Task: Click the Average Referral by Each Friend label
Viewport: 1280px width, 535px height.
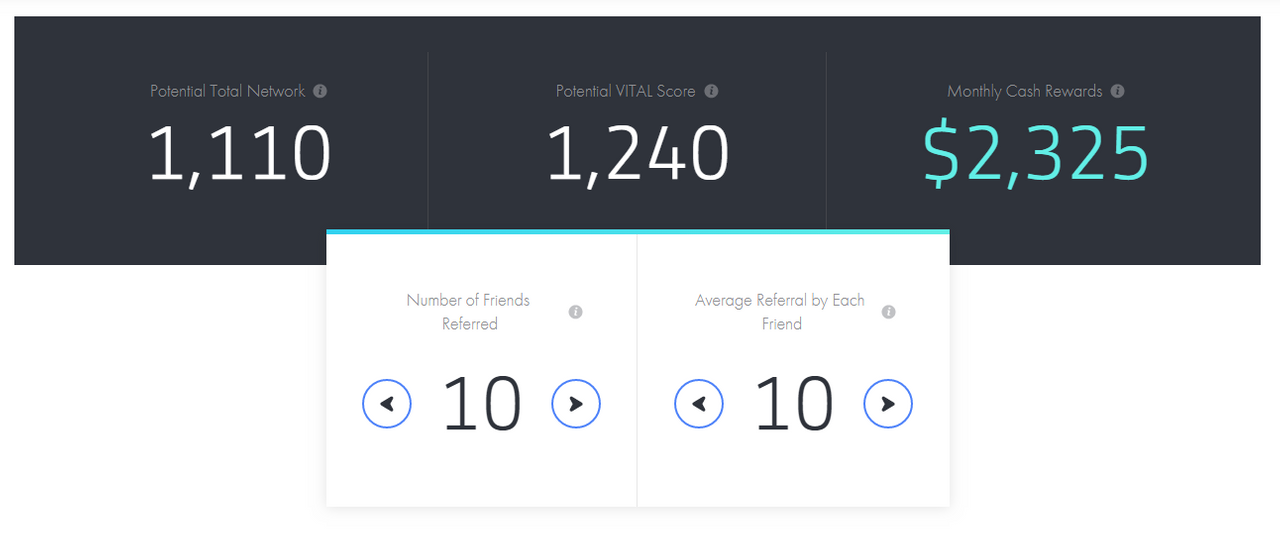Action: [780, 312]
